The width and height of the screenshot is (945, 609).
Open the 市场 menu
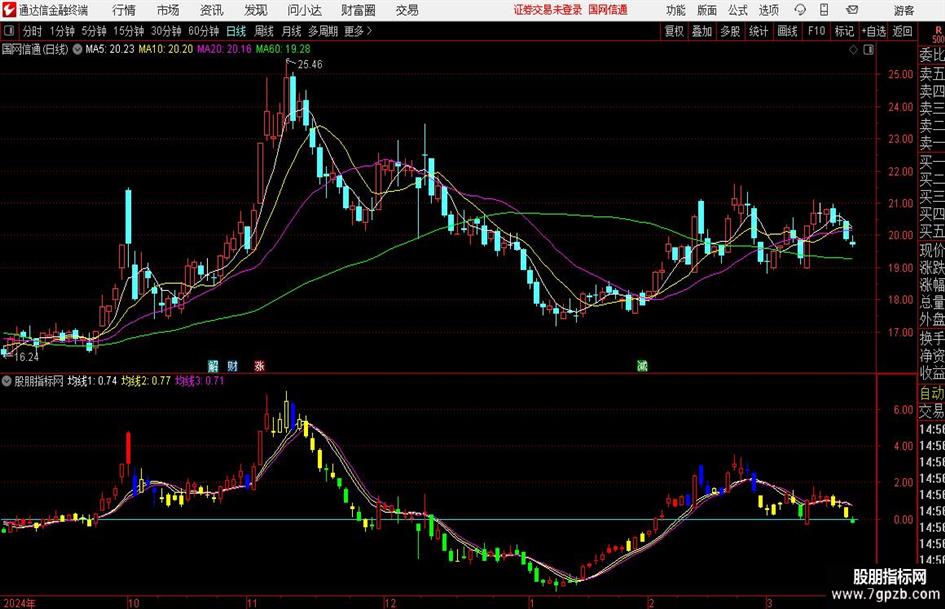click(168, 10)
